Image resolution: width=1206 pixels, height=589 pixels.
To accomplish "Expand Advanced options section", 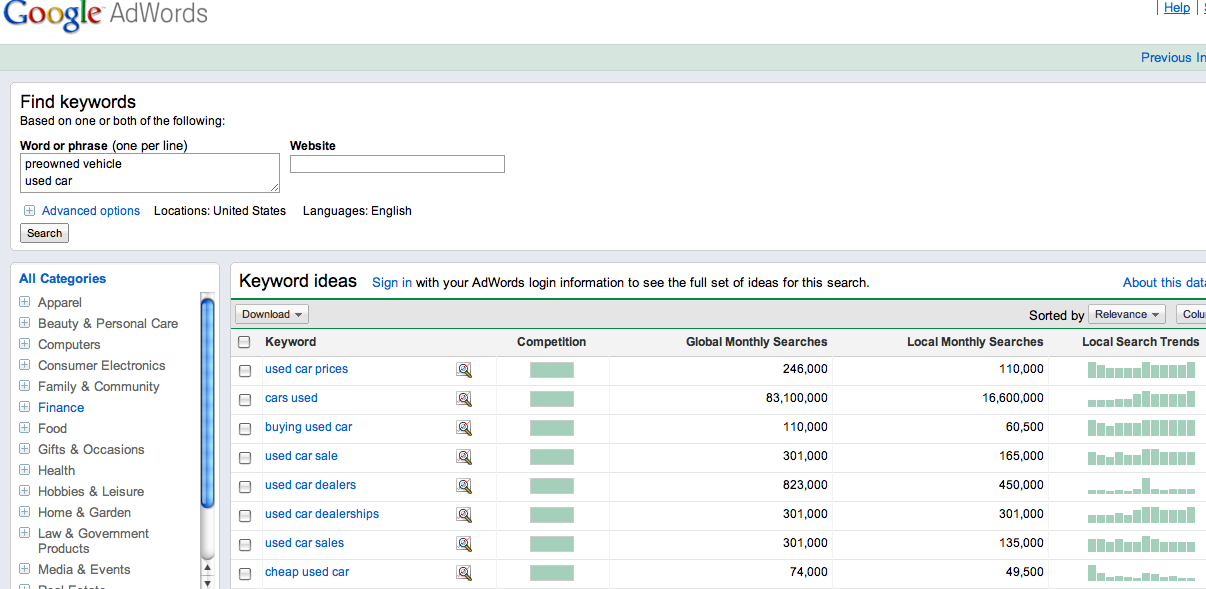I will (90, 211).
